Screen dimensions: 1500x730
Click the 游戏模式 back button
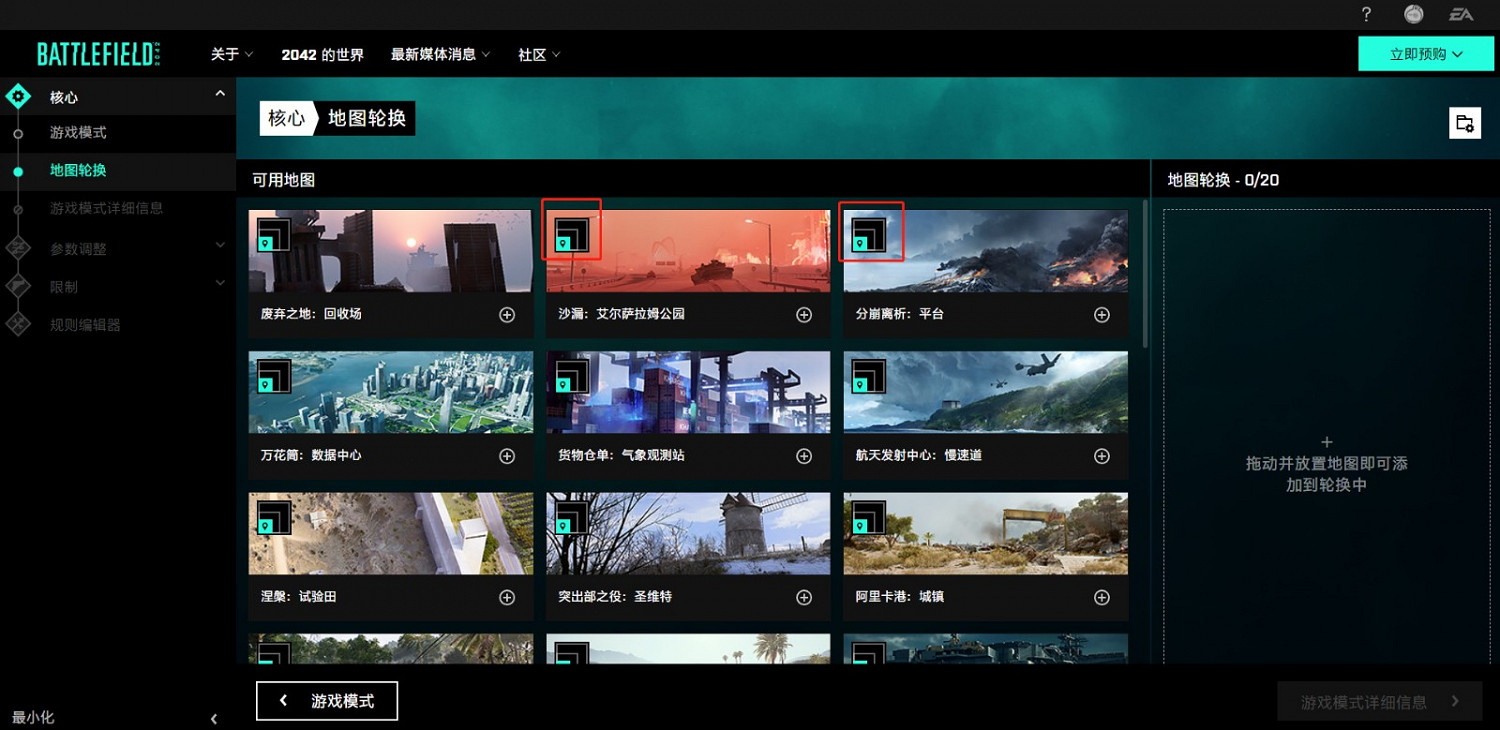(326, 700)
